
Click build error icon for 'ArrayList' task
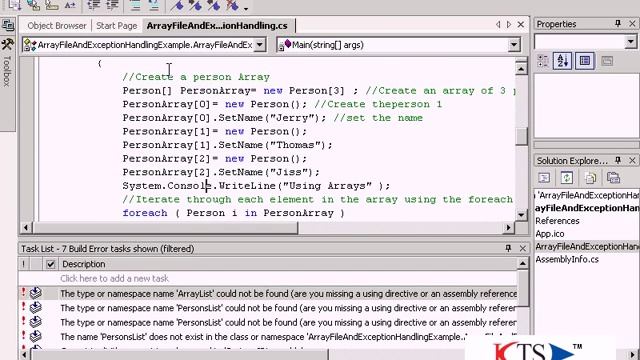coord(36,293)
